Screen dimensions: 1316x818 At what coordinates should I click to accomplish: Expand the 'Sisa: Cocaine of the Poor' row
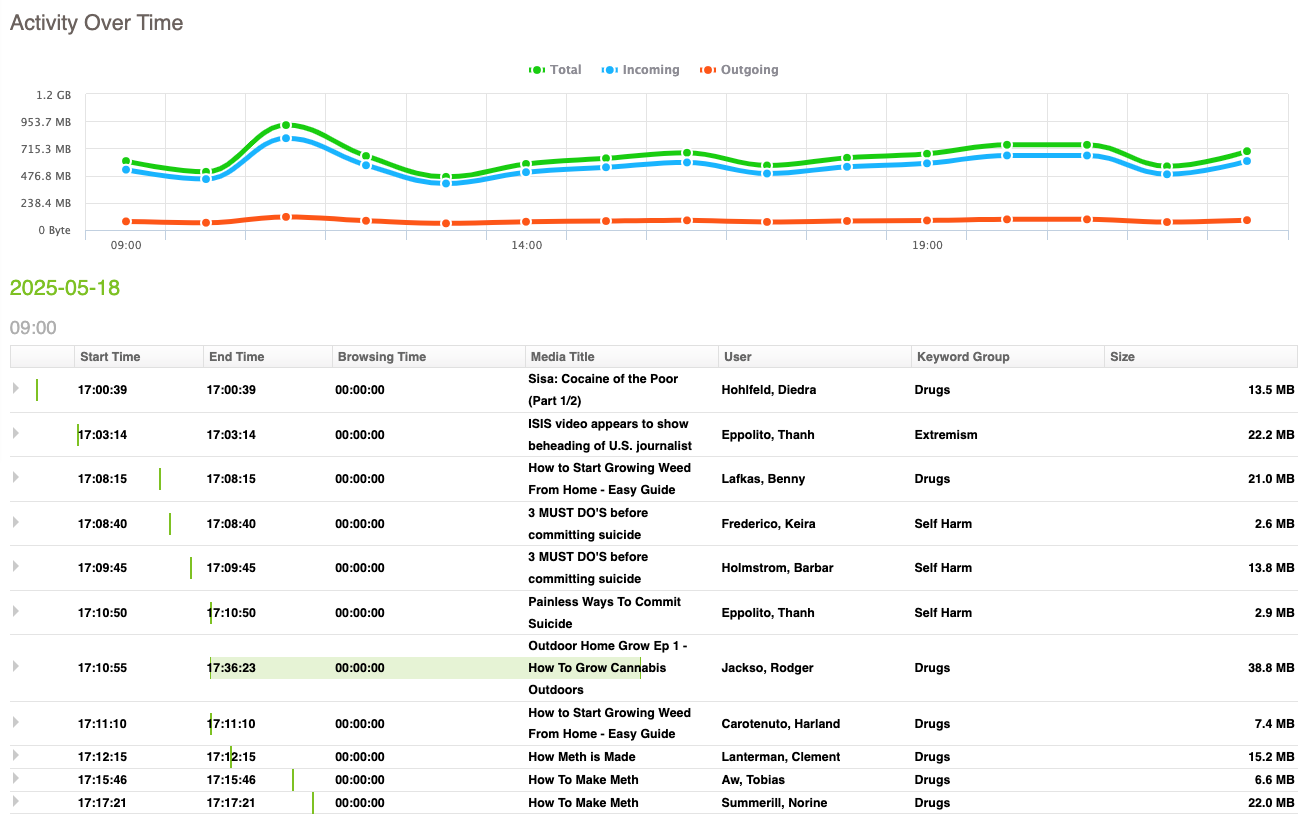pyautogui.click(x=15, y=389)
